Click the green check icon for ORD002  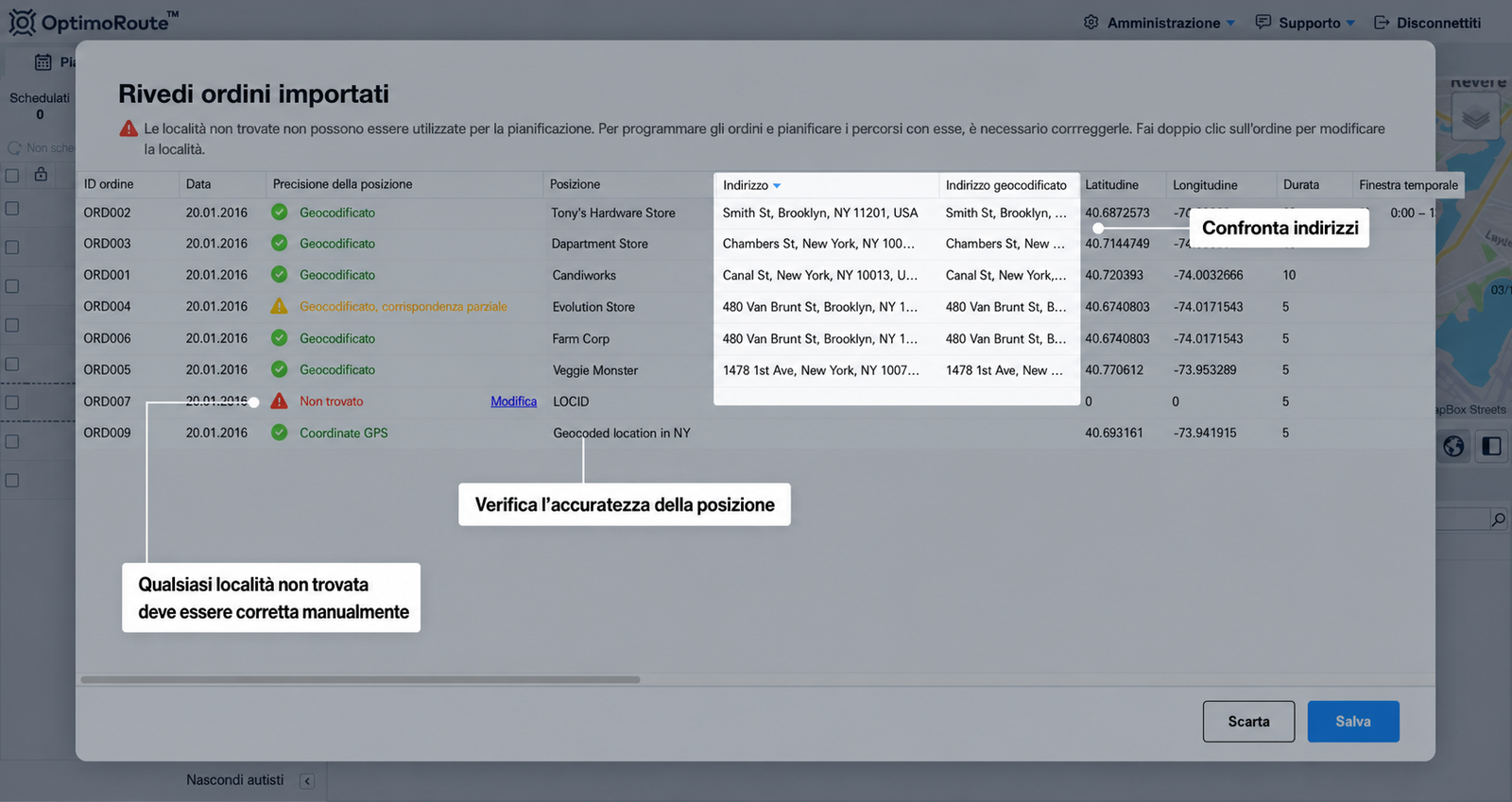[x=279, y=213]
